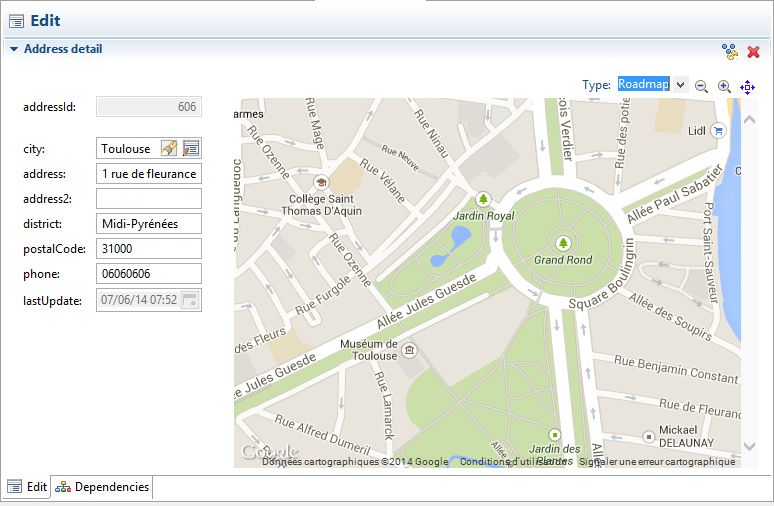Collapse the Address detail section
The width and height of the screenshot is (774, 506).
14,49
